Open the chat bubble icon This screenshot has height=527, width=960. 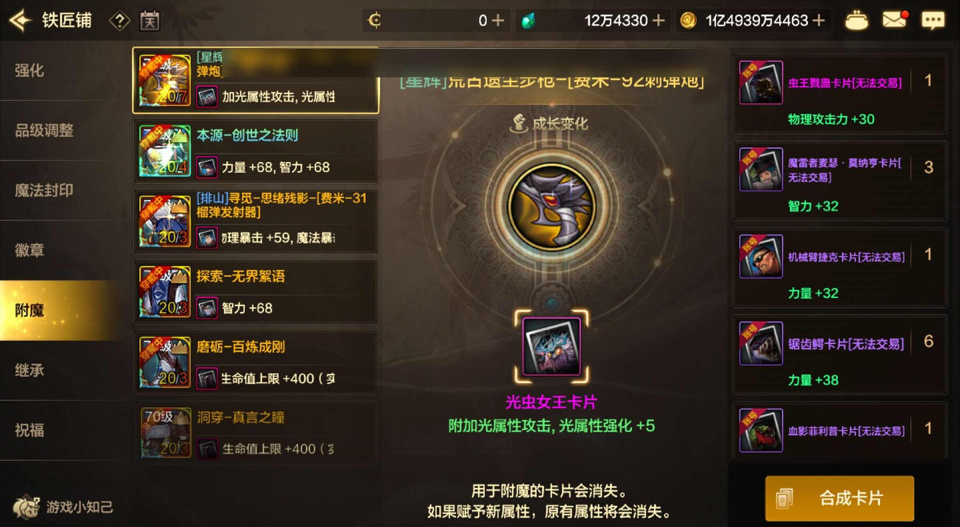(x=932, y=21)
